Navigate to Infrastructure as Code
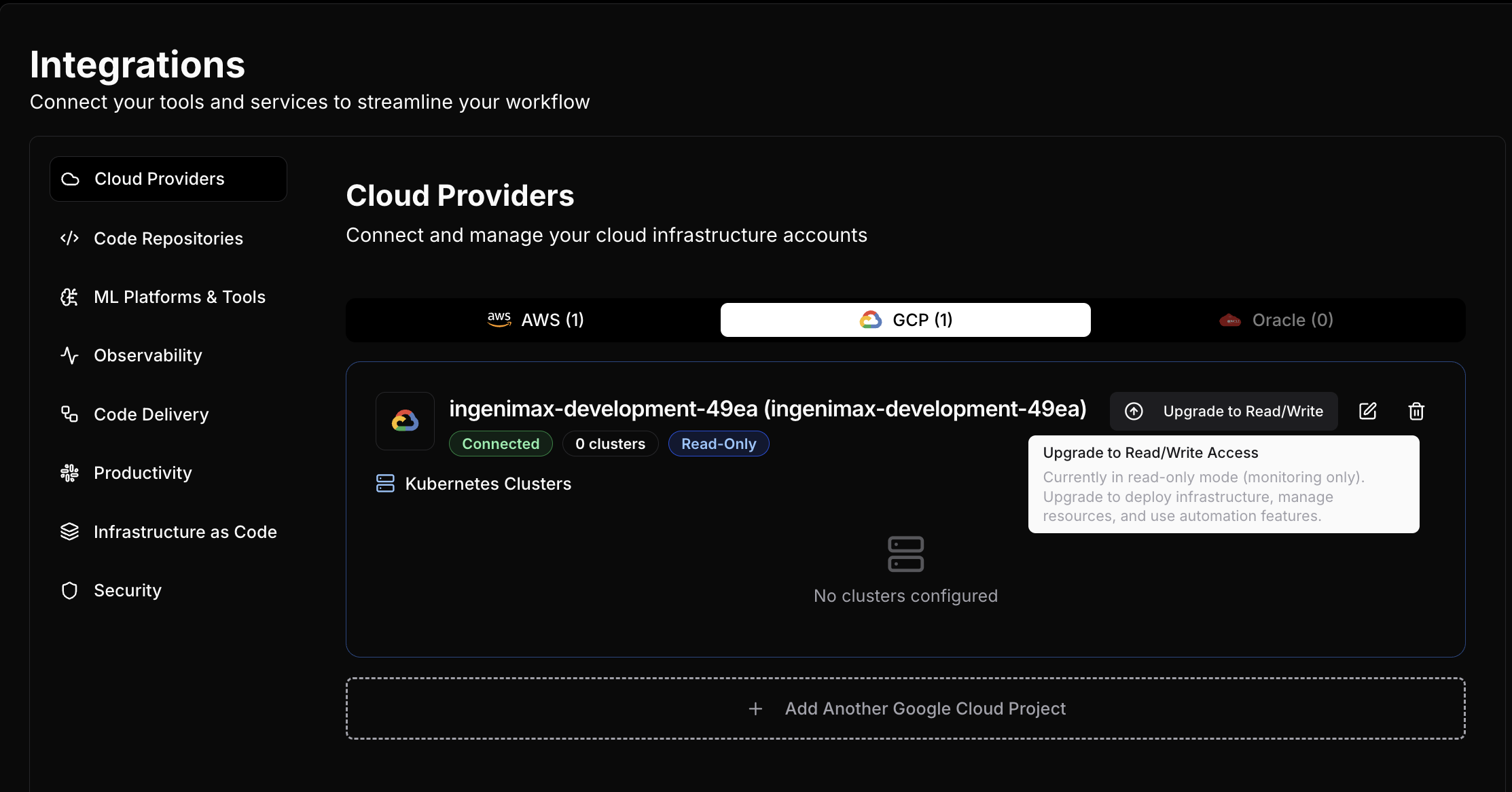 pos(185,532)
